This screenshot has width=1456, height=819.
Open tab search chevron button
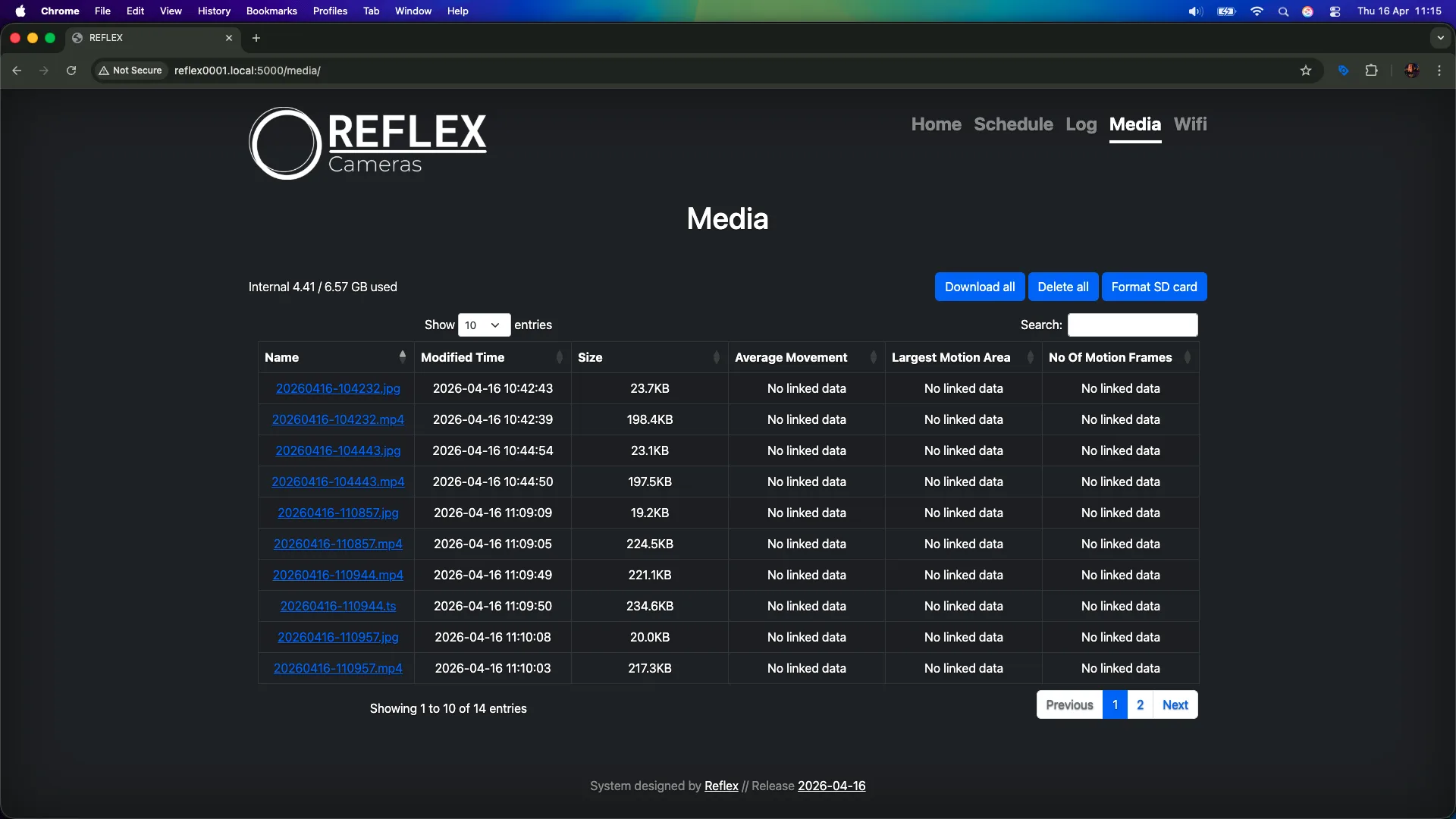tap(1440, 38)
